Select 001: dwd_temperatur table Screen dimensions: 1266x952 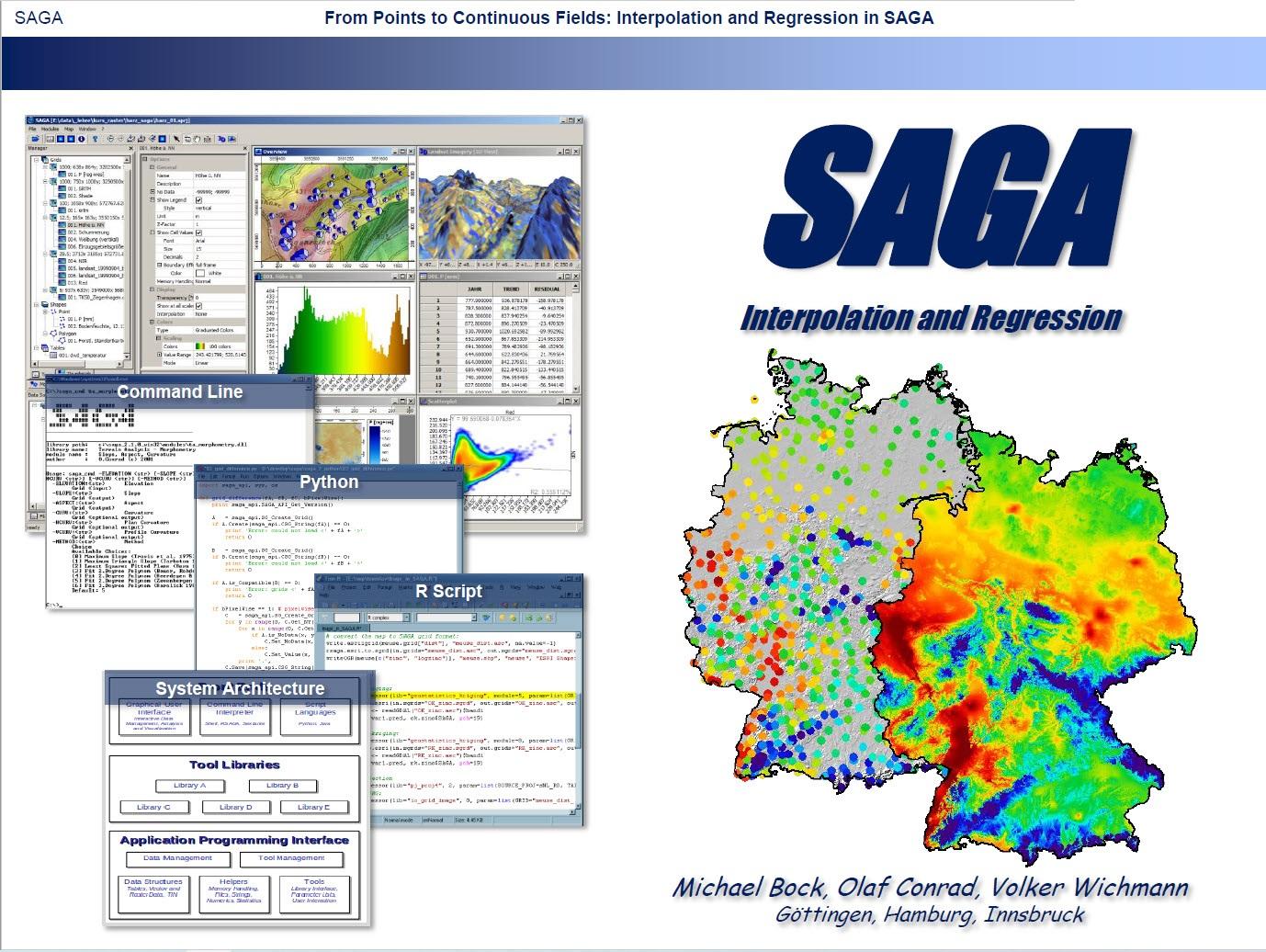point(83,356)
